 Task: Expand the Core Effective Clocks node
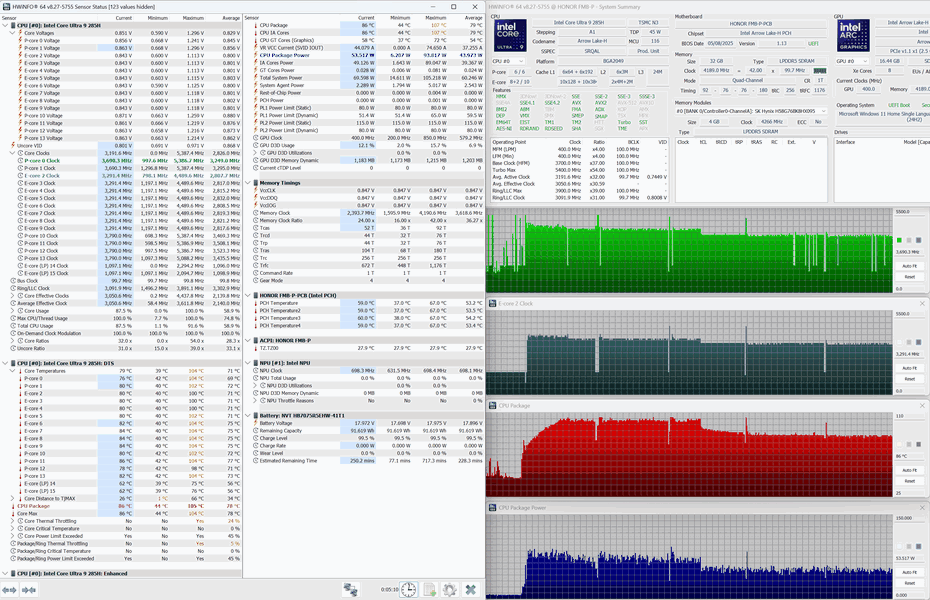pyautogui.click(x=12, y=296)
